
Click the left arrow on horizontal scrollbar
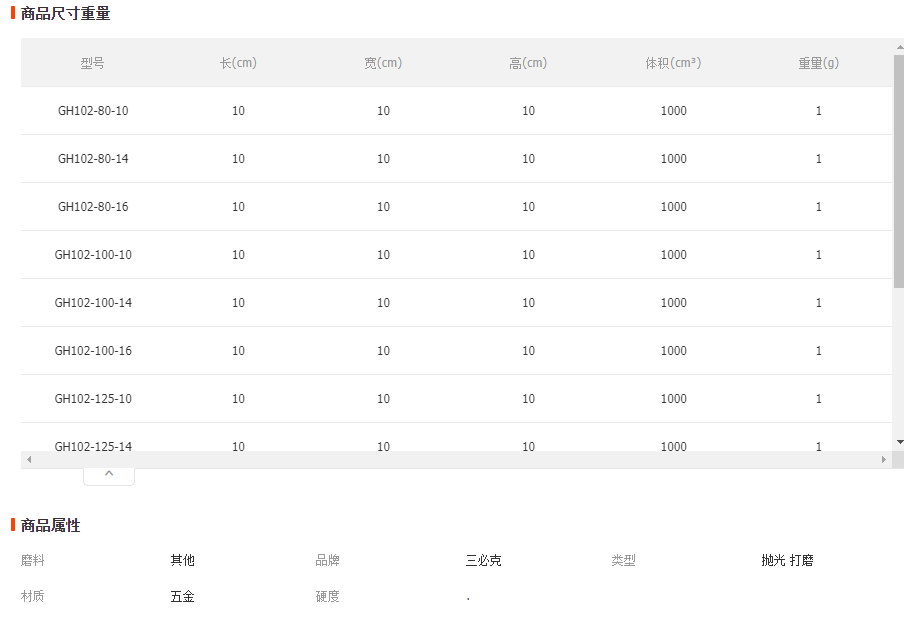pos(29,459)
